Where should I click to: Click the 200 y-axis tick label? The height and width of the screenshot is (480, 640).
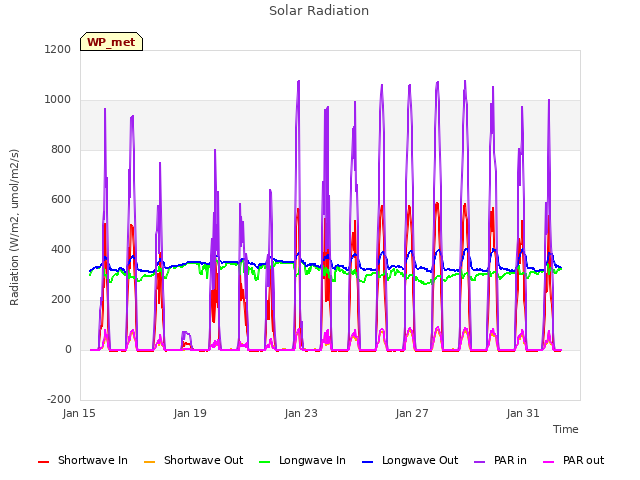click(x=61, y=300)
